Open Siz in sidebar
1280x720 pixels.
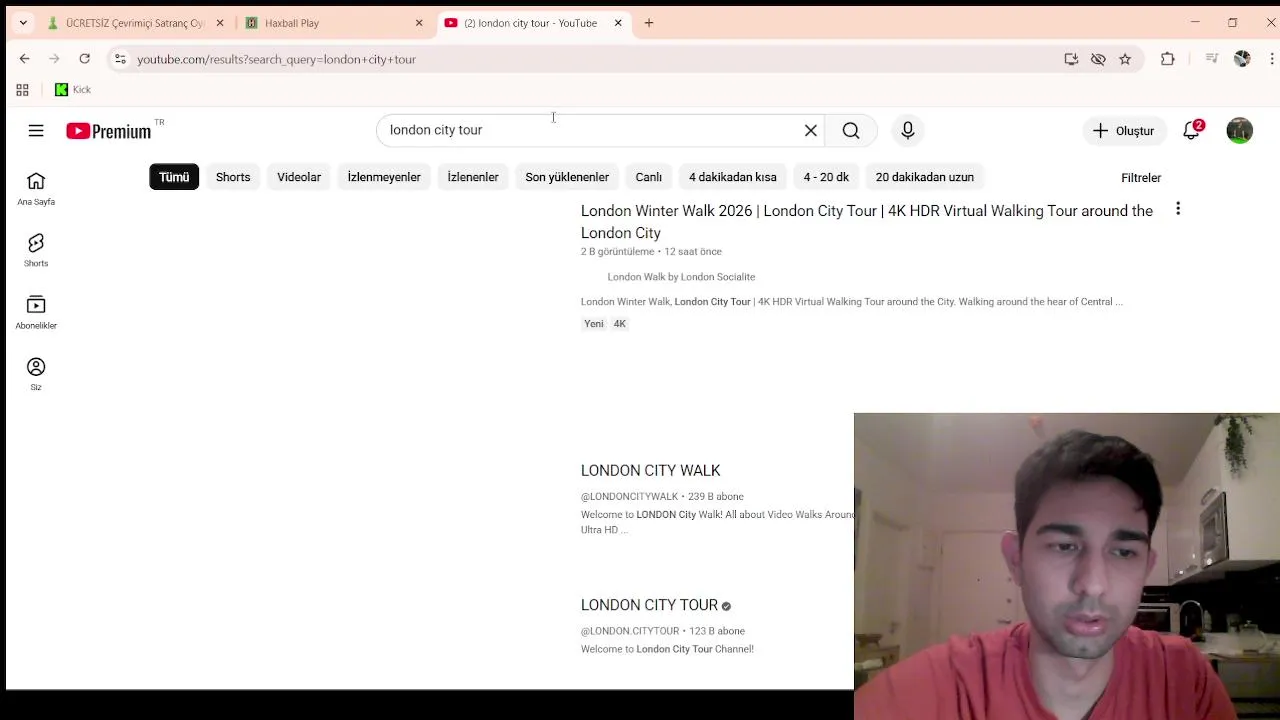36,374
